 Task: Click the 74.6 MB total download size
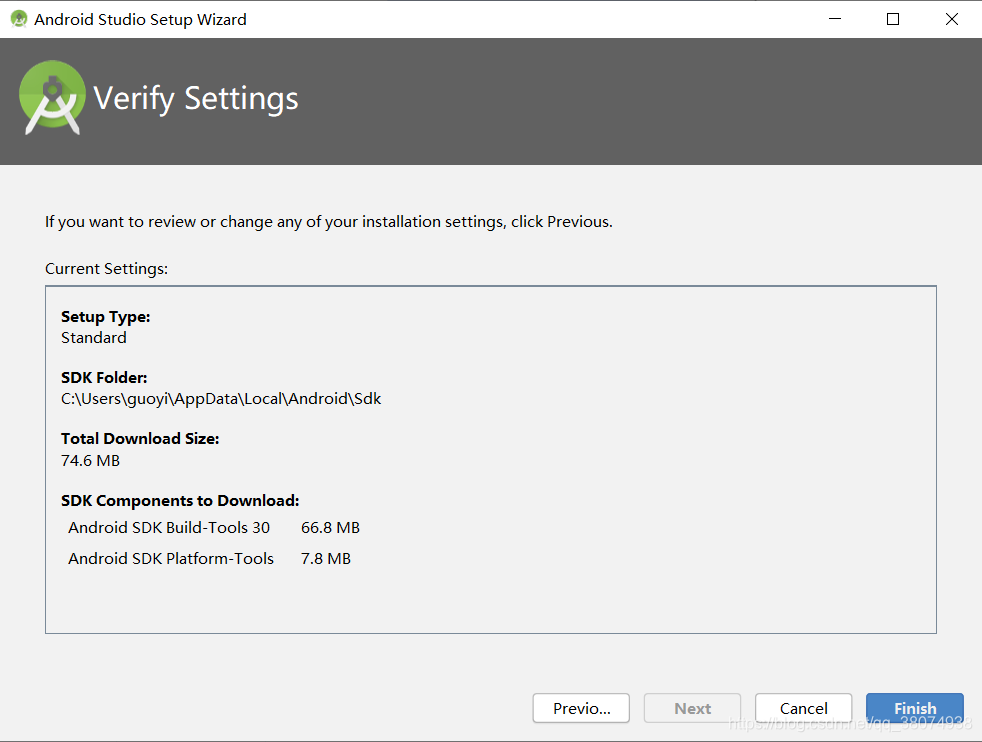point(90,460)
